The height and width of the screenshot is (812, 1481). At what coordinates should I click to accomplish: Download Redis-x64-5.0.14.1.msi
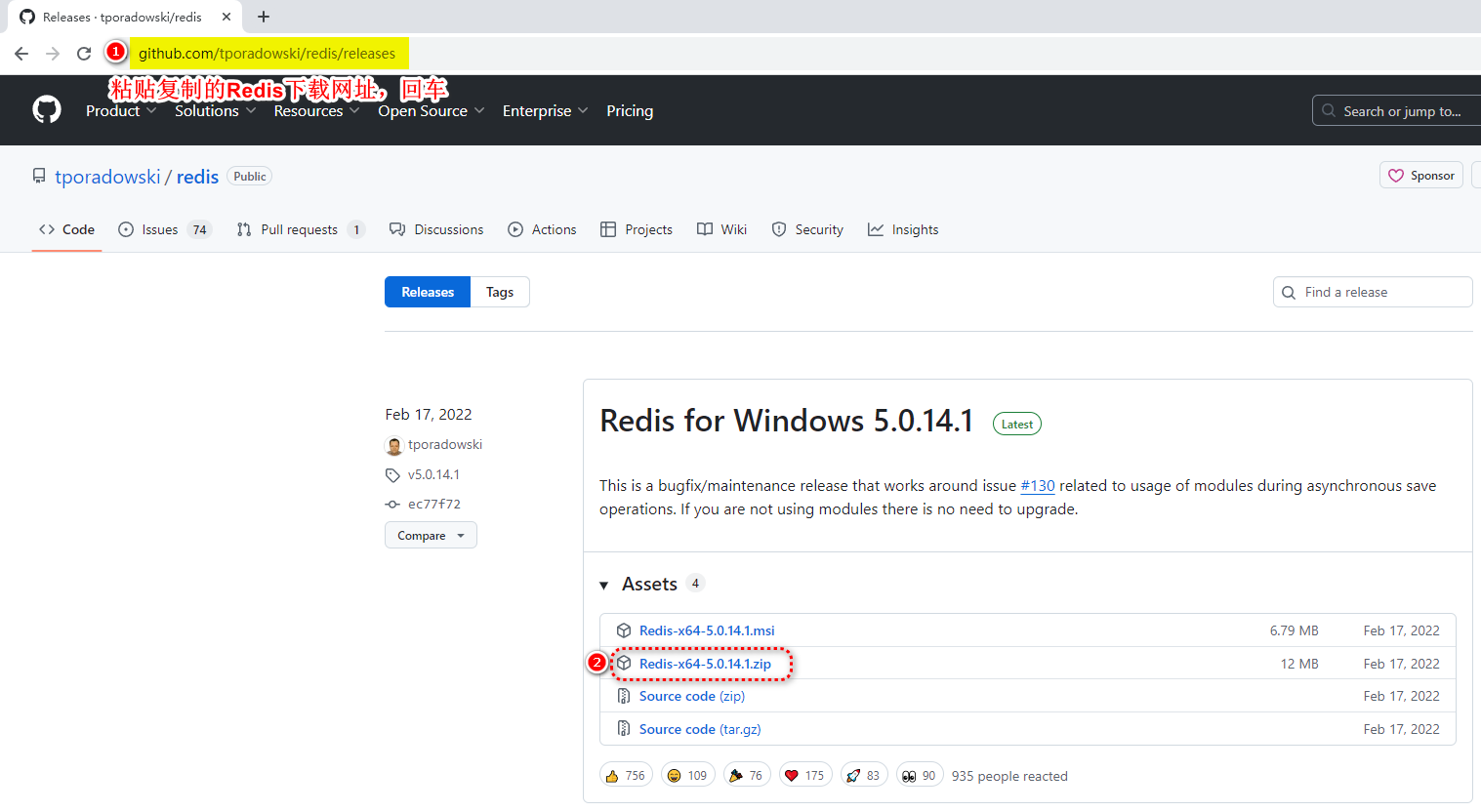(707, 630)
